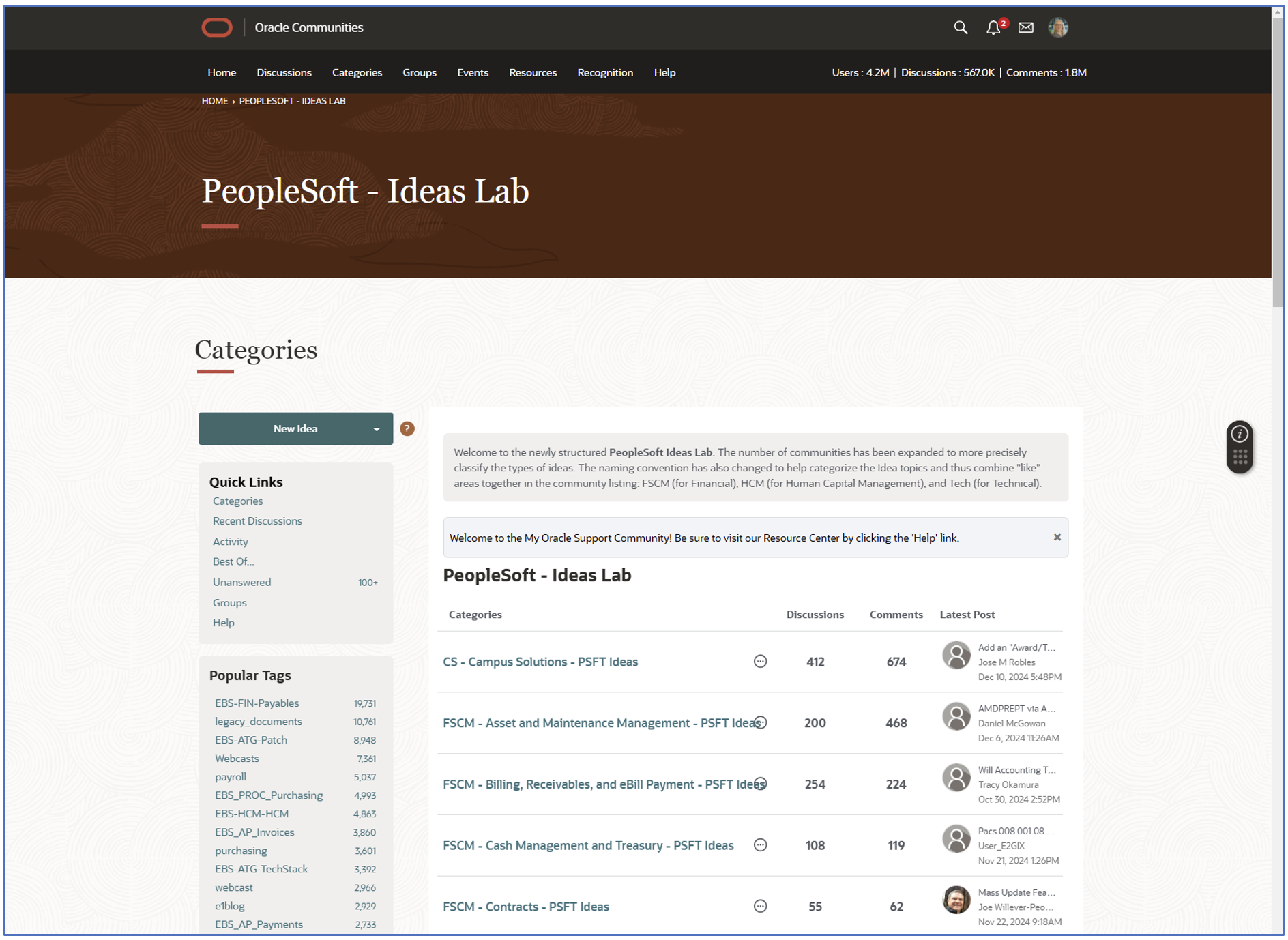Click the help question mark beside New Idea
Viewport: 1288px width, 940px height.
(x=407, y=428)
